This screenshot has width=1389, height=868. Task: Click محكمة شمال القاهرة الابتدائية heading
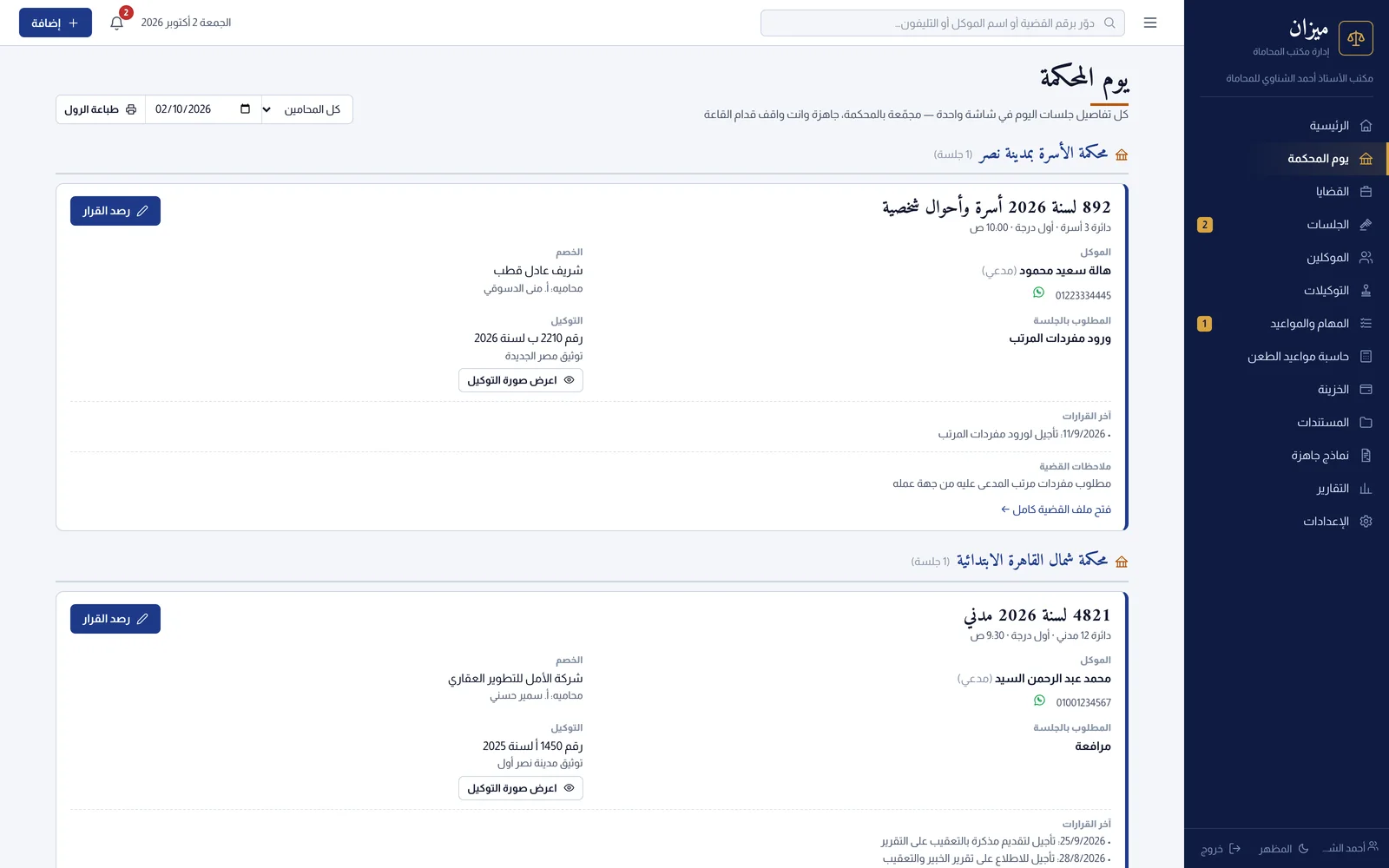[1031, 561]
